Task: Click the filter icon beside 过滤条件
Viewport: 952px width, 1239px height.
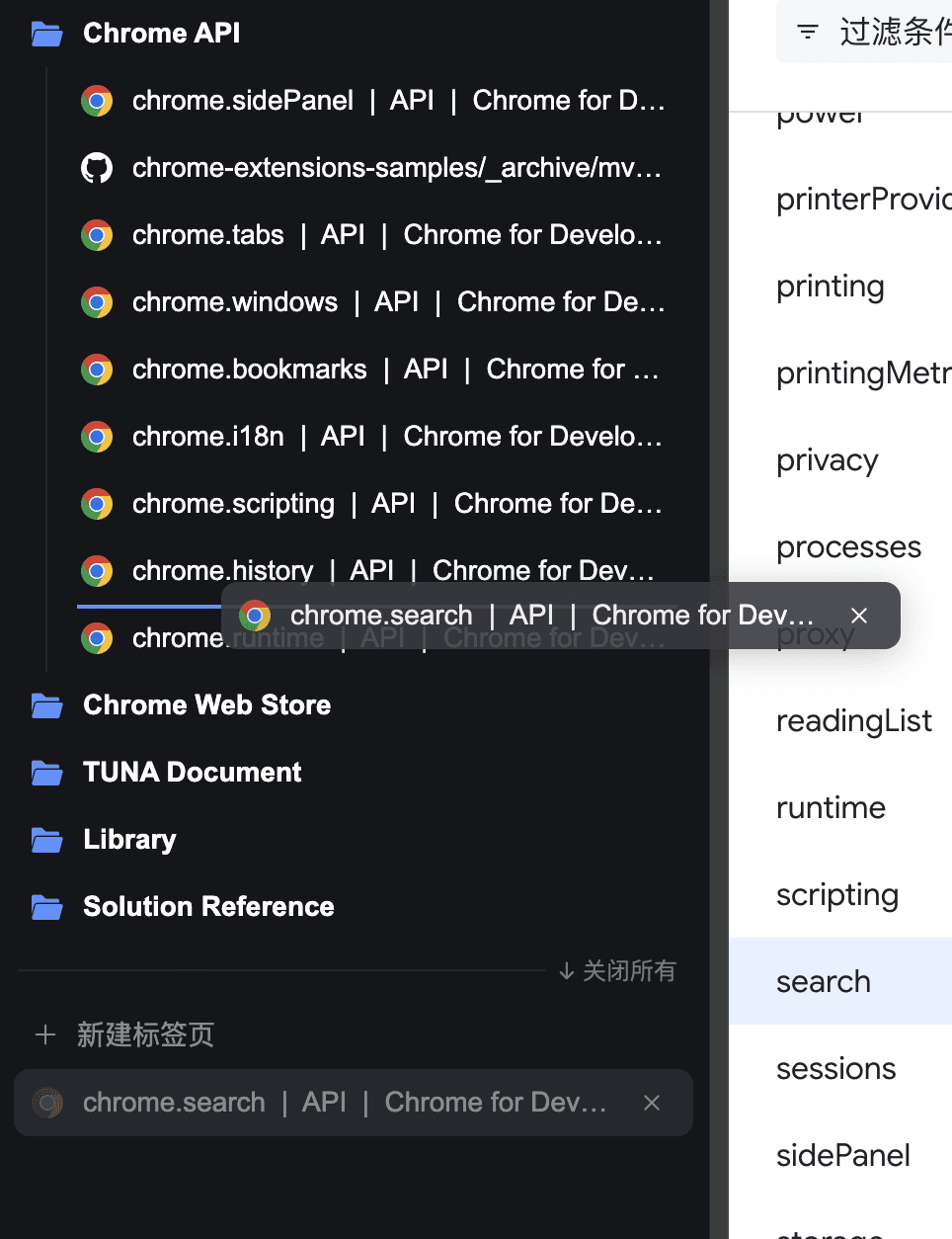Action: click(x=808, y=32)
